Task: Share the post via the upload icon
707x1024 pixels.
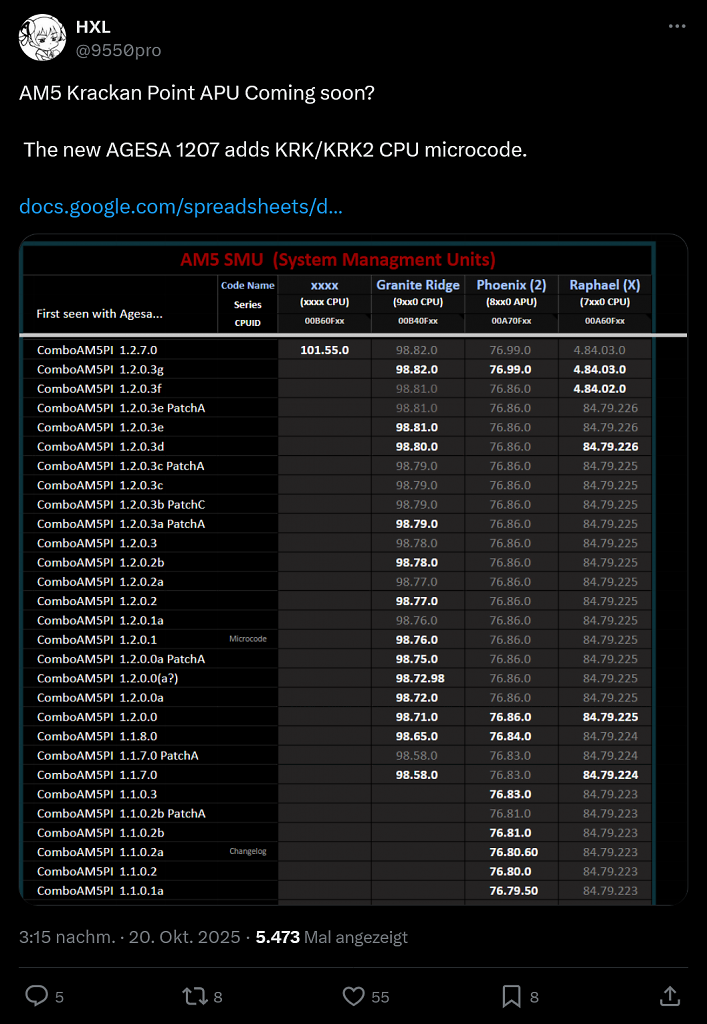Action: coord(670,996)
